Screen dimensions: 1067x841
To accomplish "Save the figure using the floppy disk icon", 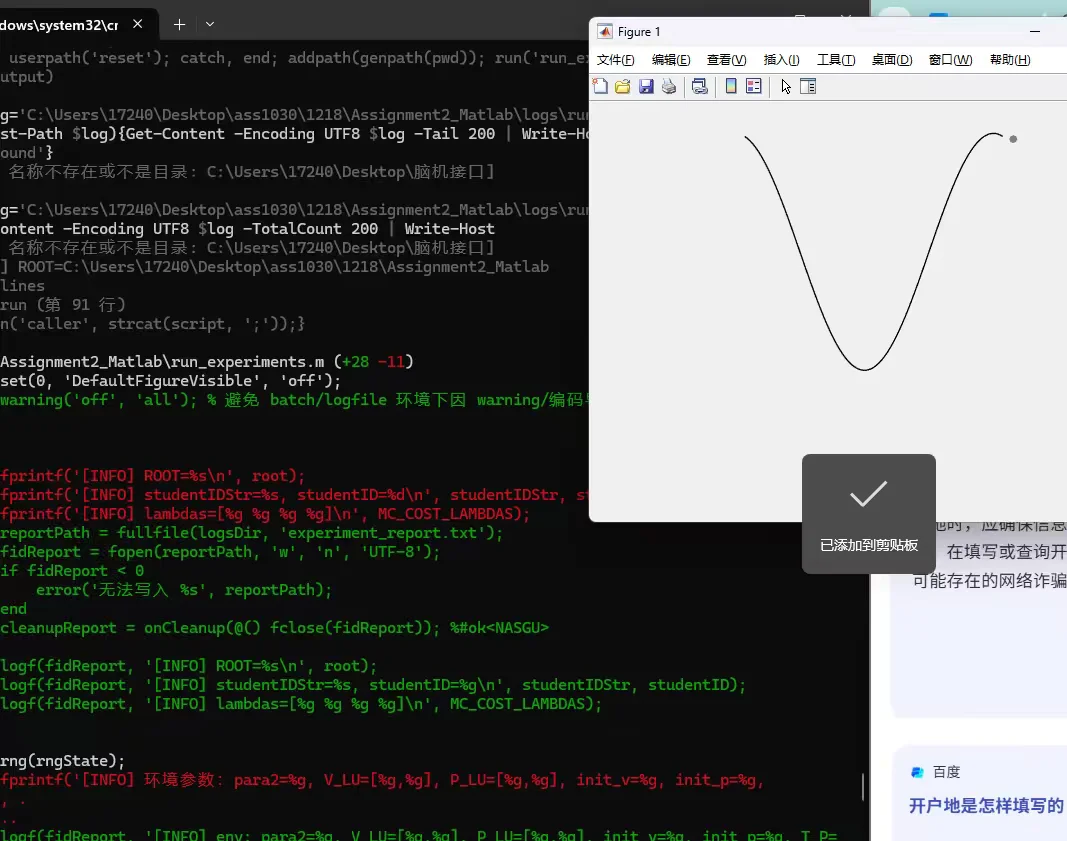I will click(x=646, y=86).
